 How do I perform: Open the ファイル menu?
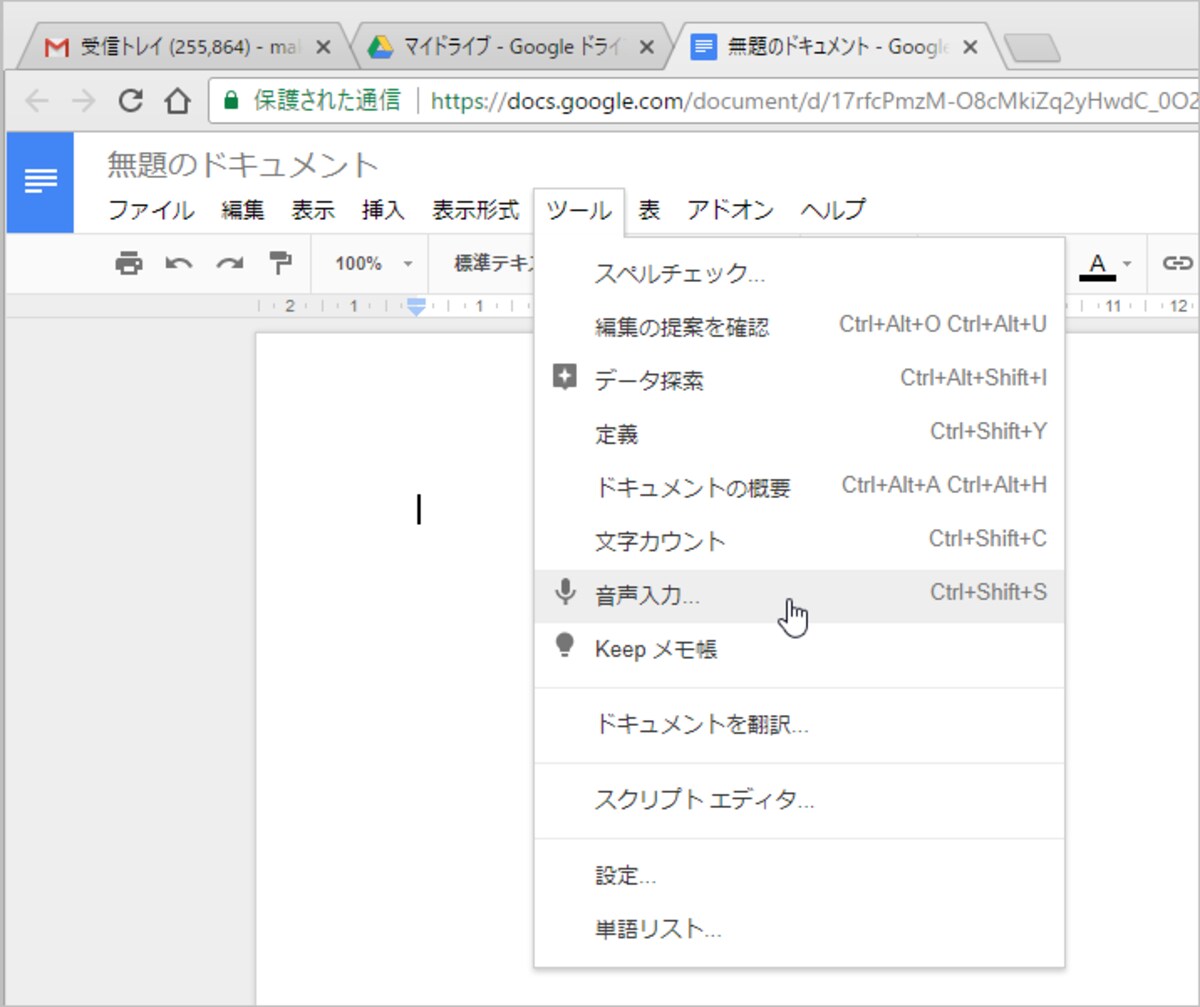coord(151,210)
